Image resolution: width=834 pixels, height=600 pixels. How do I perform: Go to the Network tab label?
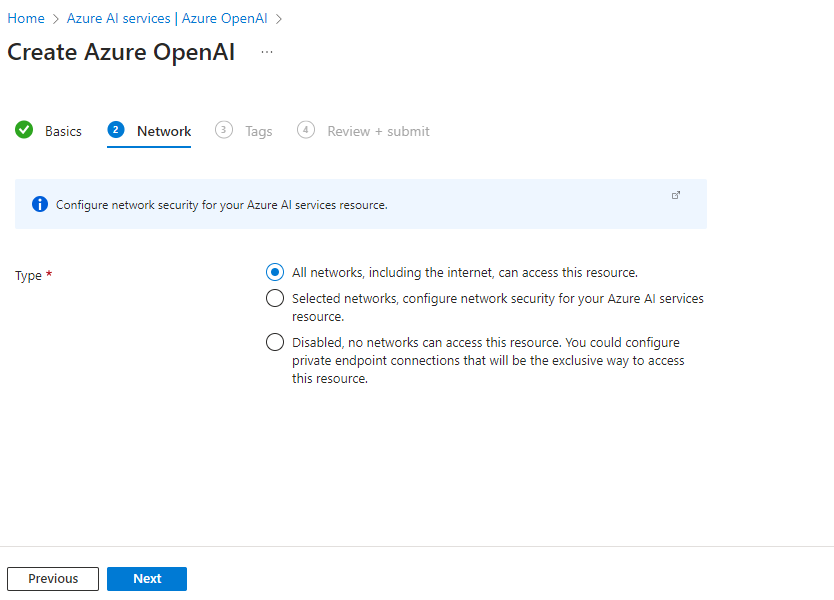coord(164,131)
